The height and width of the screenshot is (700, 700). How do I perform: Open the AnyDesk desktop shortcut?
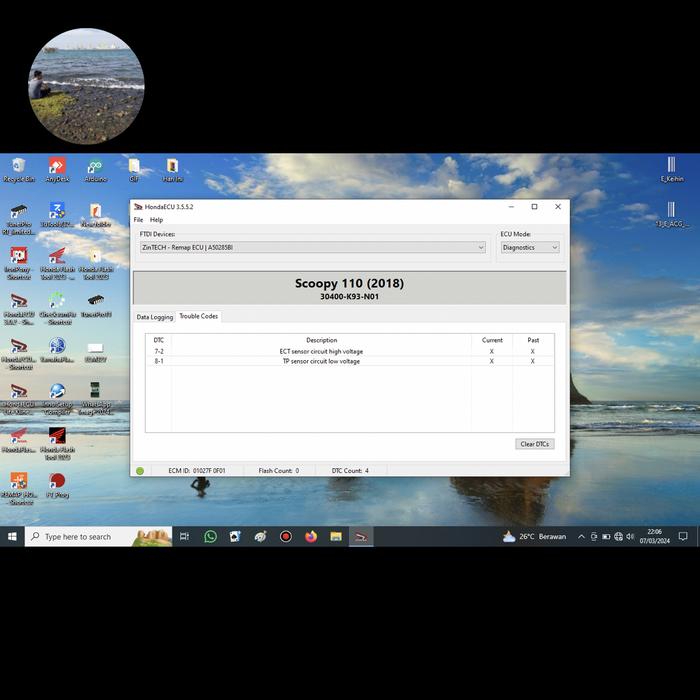coord(56,168)
